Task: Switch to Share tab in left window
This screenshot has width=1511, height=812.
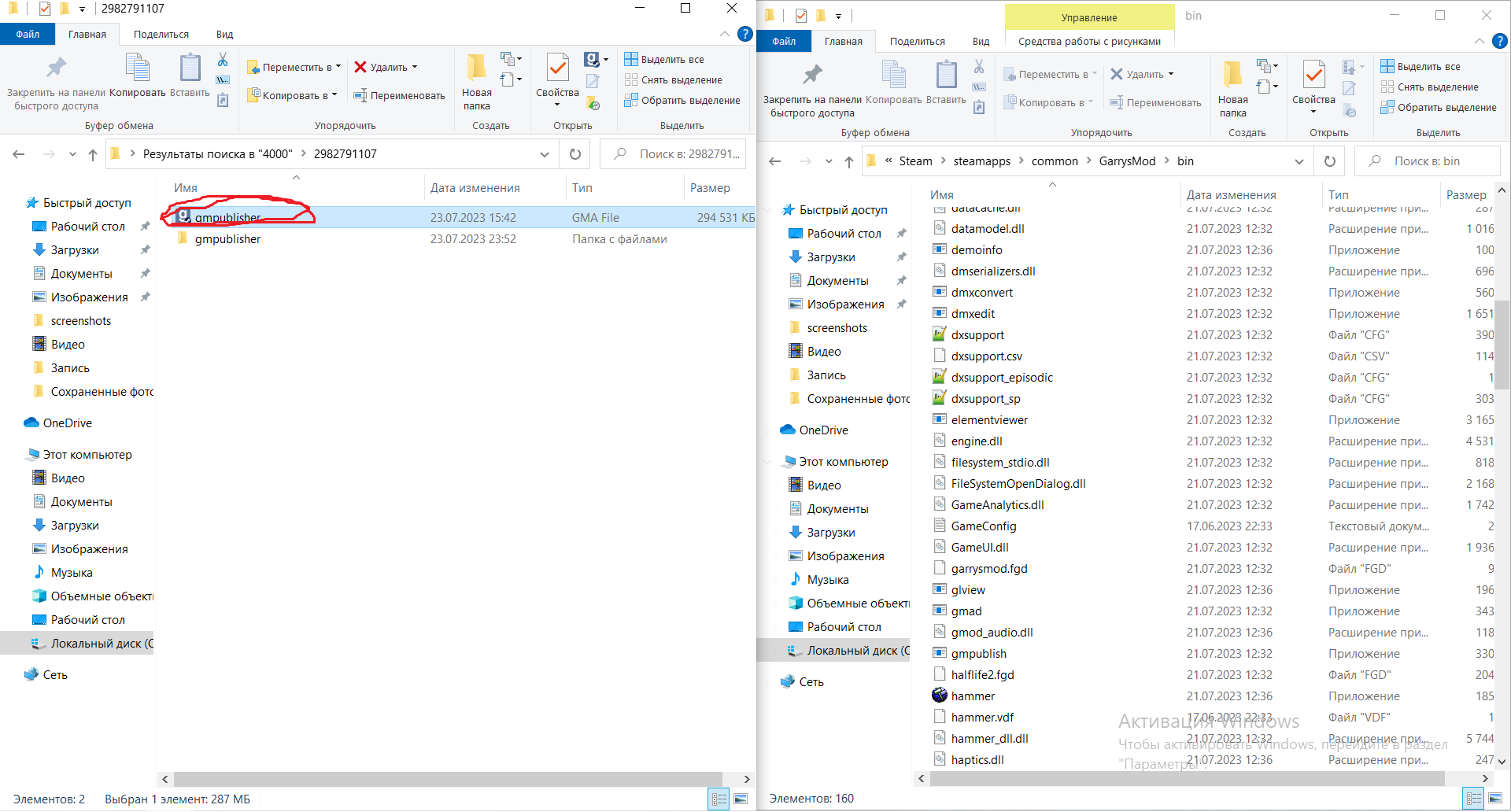Action: click(161, 34)
